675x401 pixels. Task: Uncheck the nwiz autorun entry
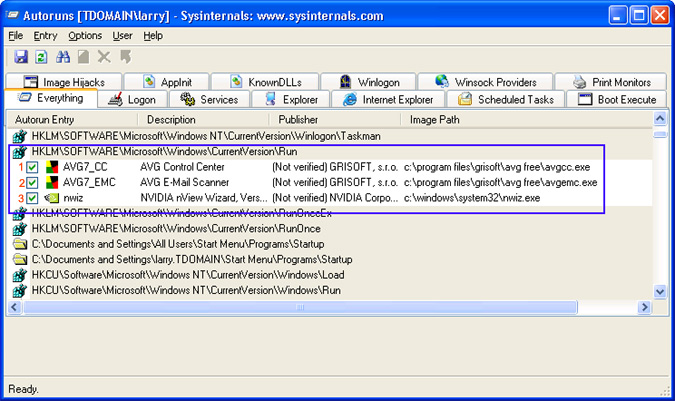point(32,198)
